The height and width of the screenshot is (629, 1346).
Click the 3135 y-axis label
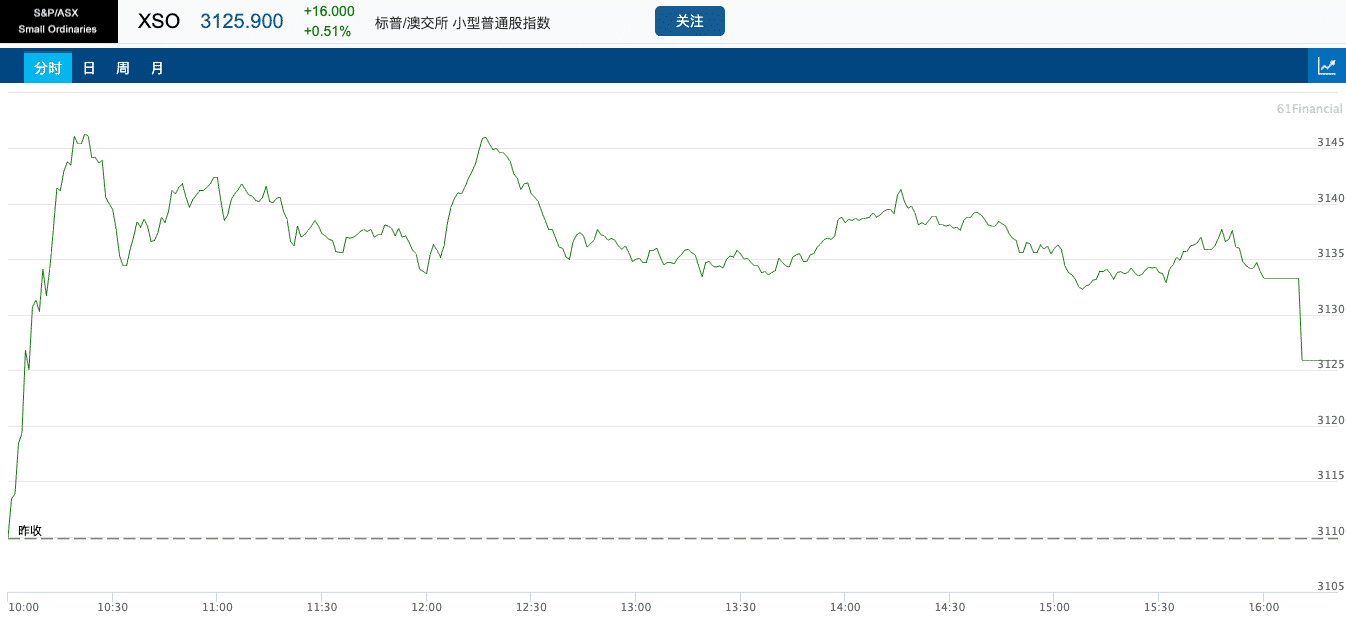[x=1331, y=253]
